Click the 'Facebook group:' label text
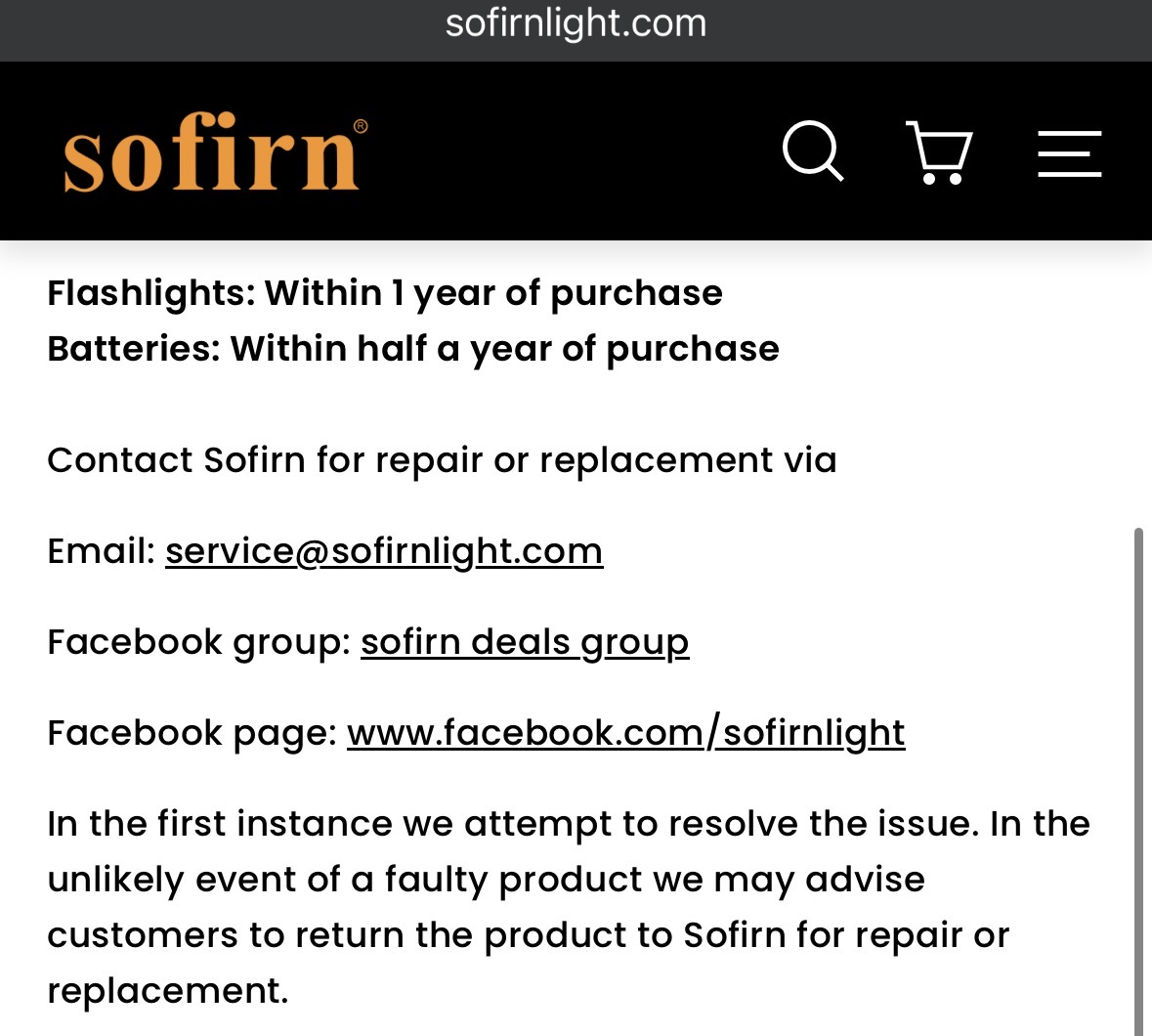The height and width of the screenshot is (1036, 1152). 199,642
